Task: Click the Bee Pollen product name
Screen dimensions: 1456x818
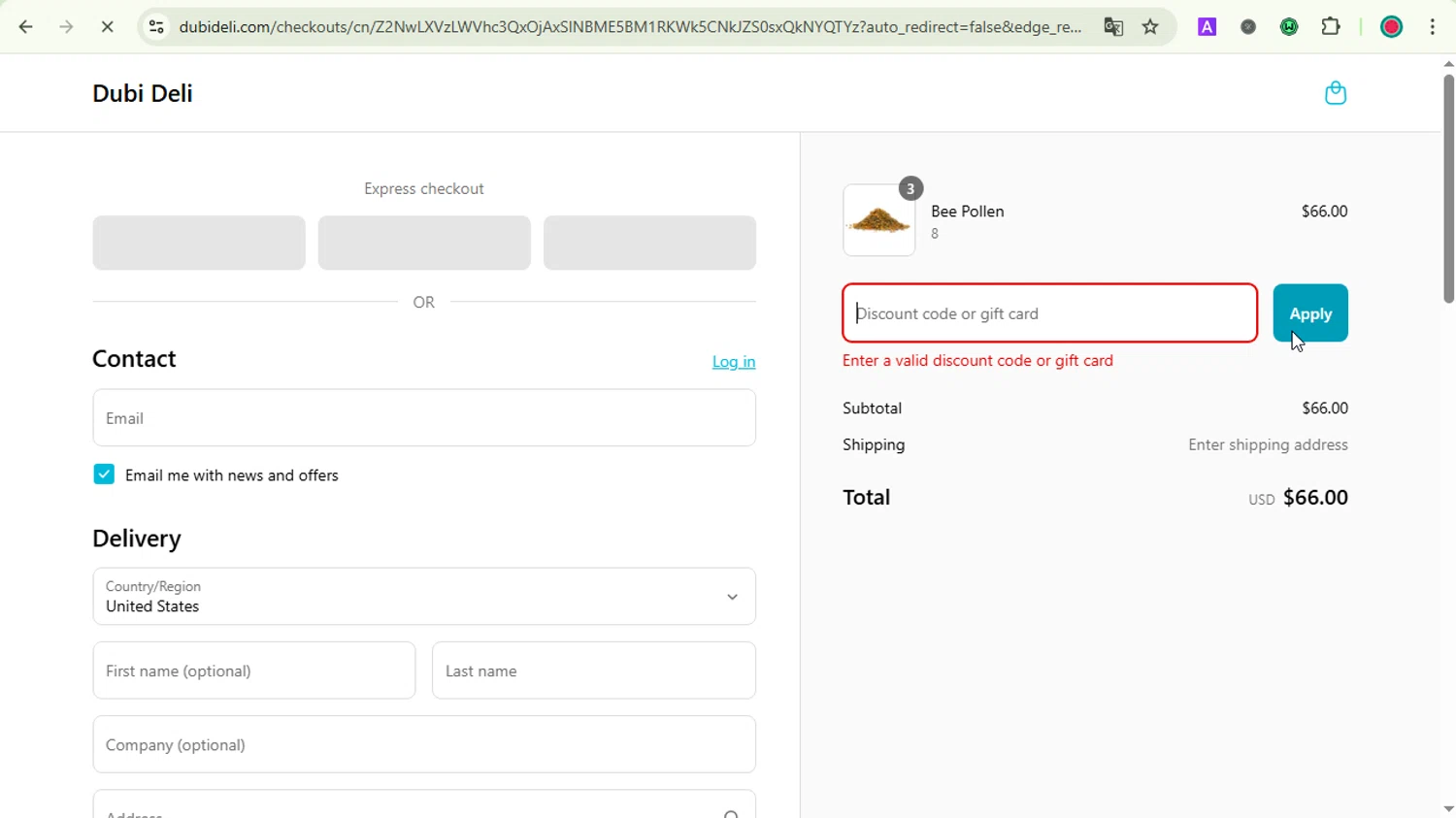Action: point(968,212)
